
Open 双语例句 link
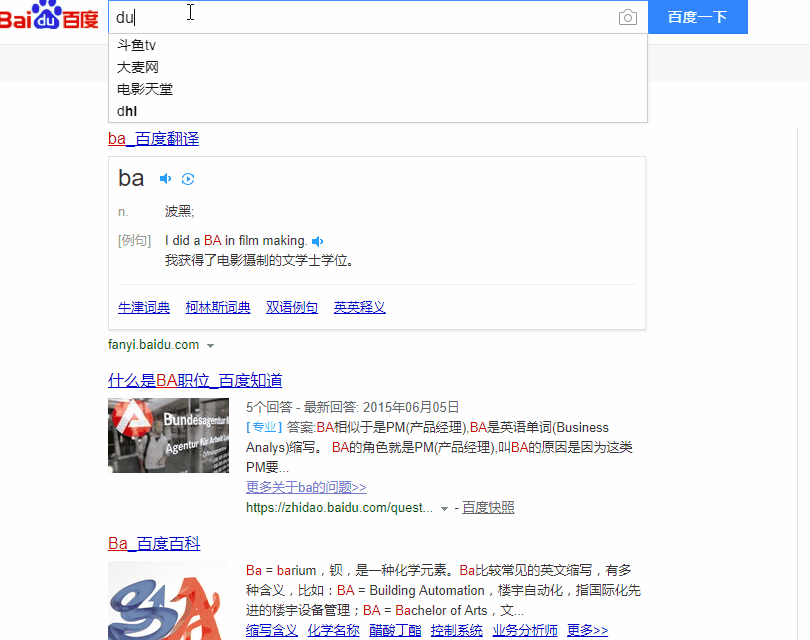(x=292, y=307)
